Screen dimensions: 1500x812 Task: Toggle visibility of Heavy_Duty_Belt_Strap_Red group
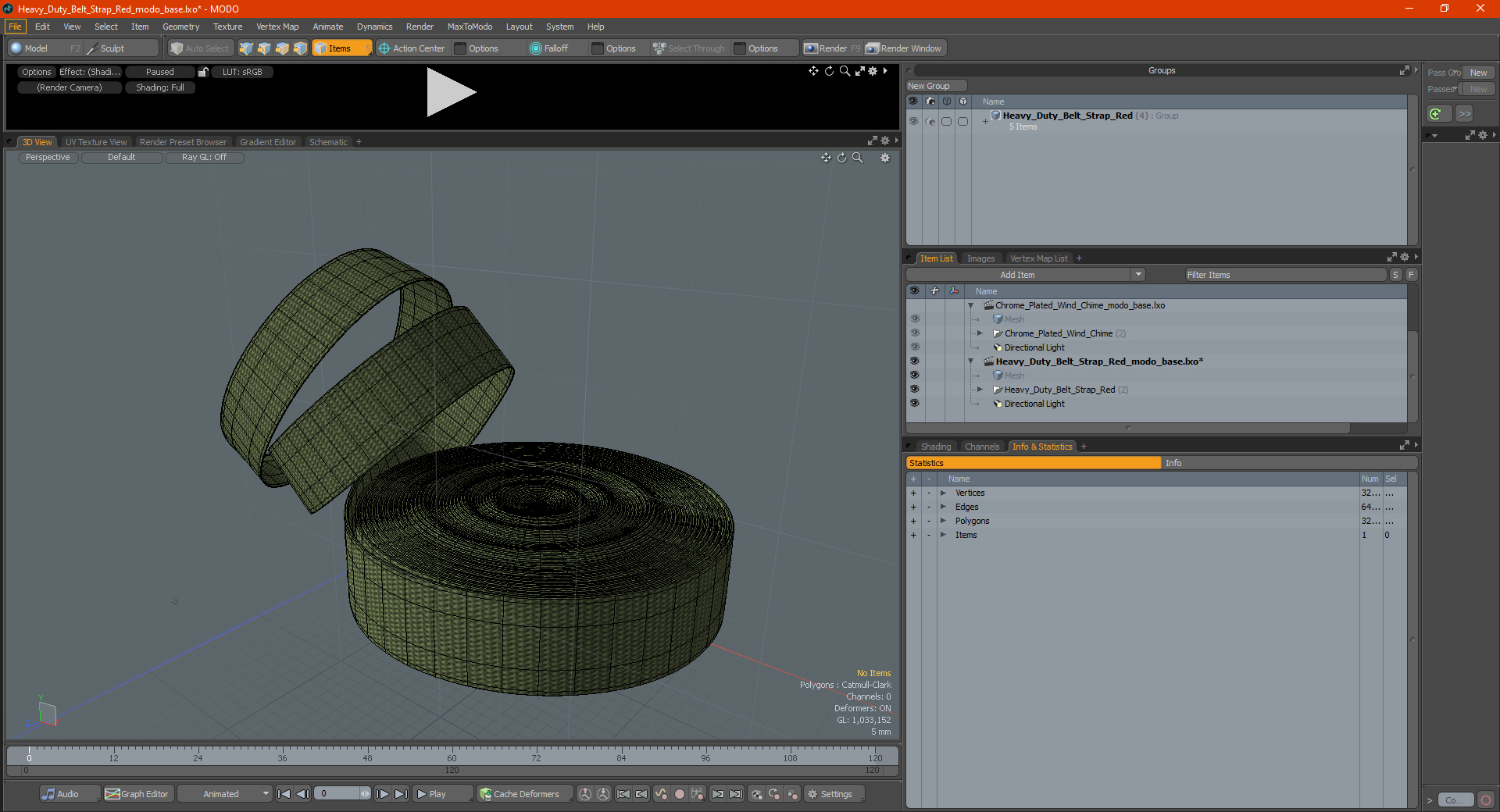click(913, 121)
